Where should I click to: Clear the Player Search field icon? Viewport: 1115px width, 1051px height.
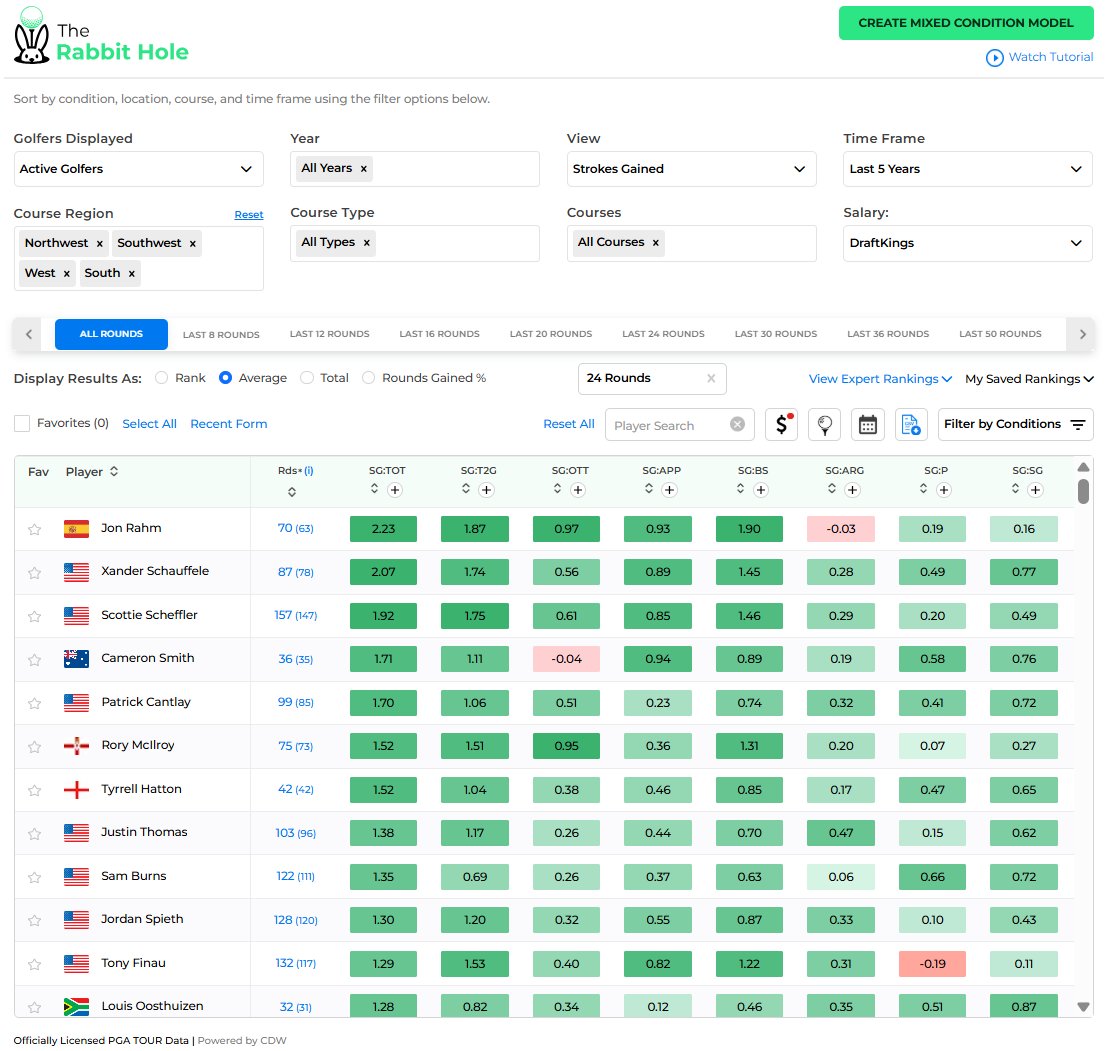(737, 425)
